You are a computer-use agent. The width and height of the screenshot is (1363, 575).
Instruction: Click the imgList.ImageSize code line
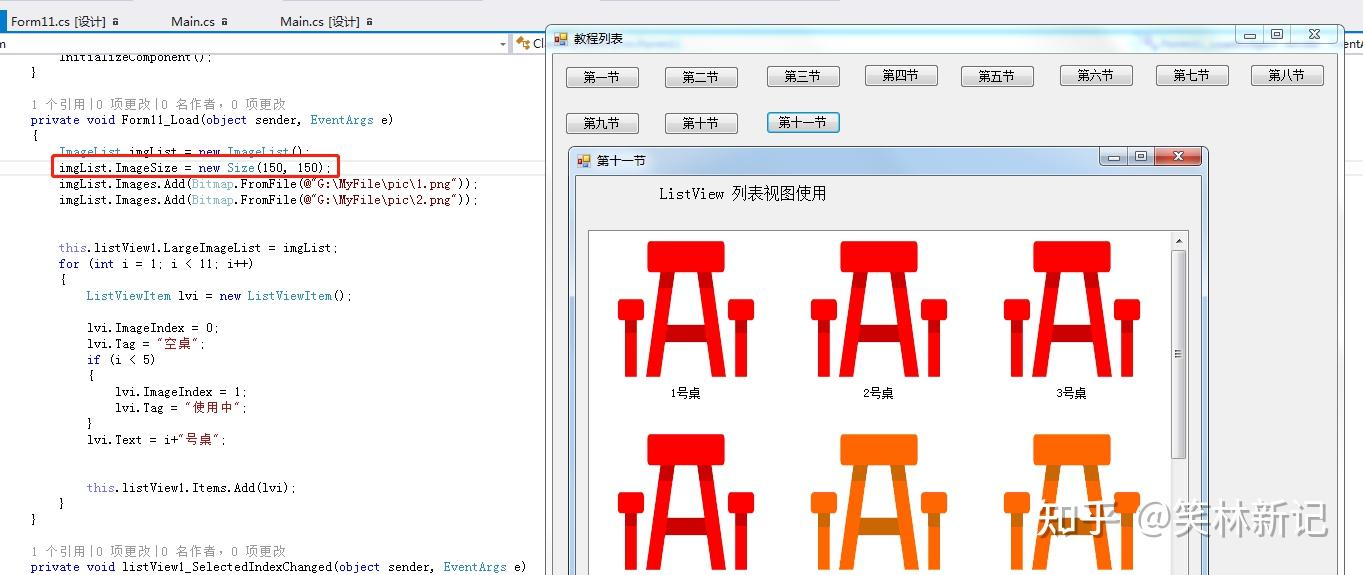[x=194, y=168]
